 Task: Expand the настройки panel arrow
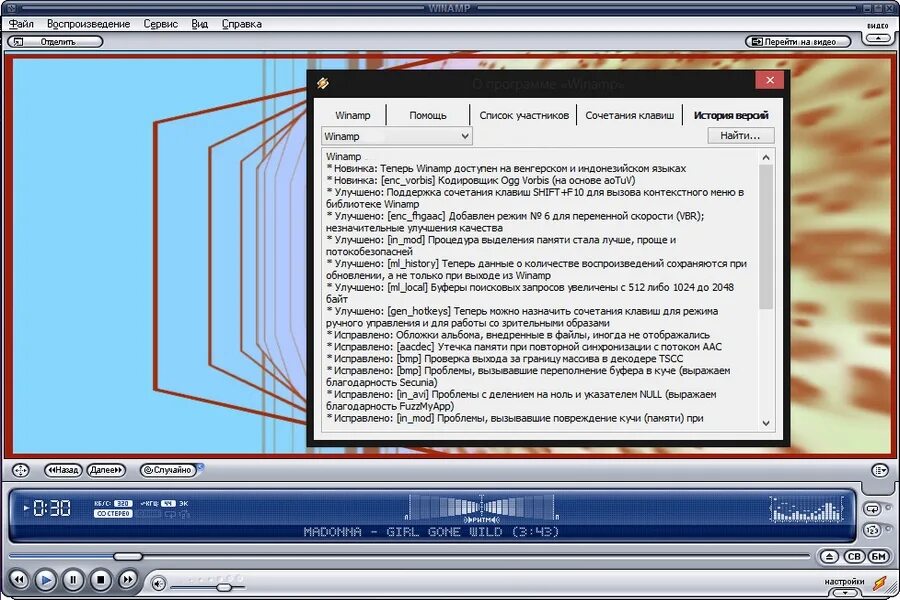(845, 592)
